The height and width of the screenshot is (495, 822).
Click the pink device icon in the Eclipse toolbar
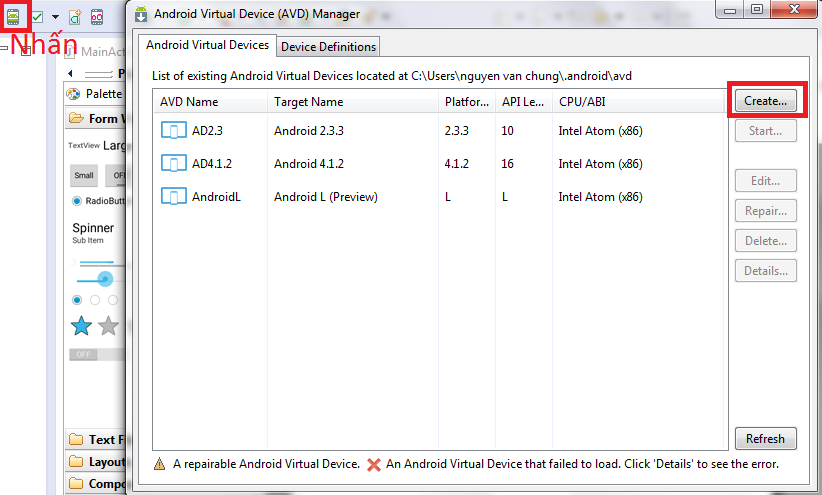coord(97,17)
